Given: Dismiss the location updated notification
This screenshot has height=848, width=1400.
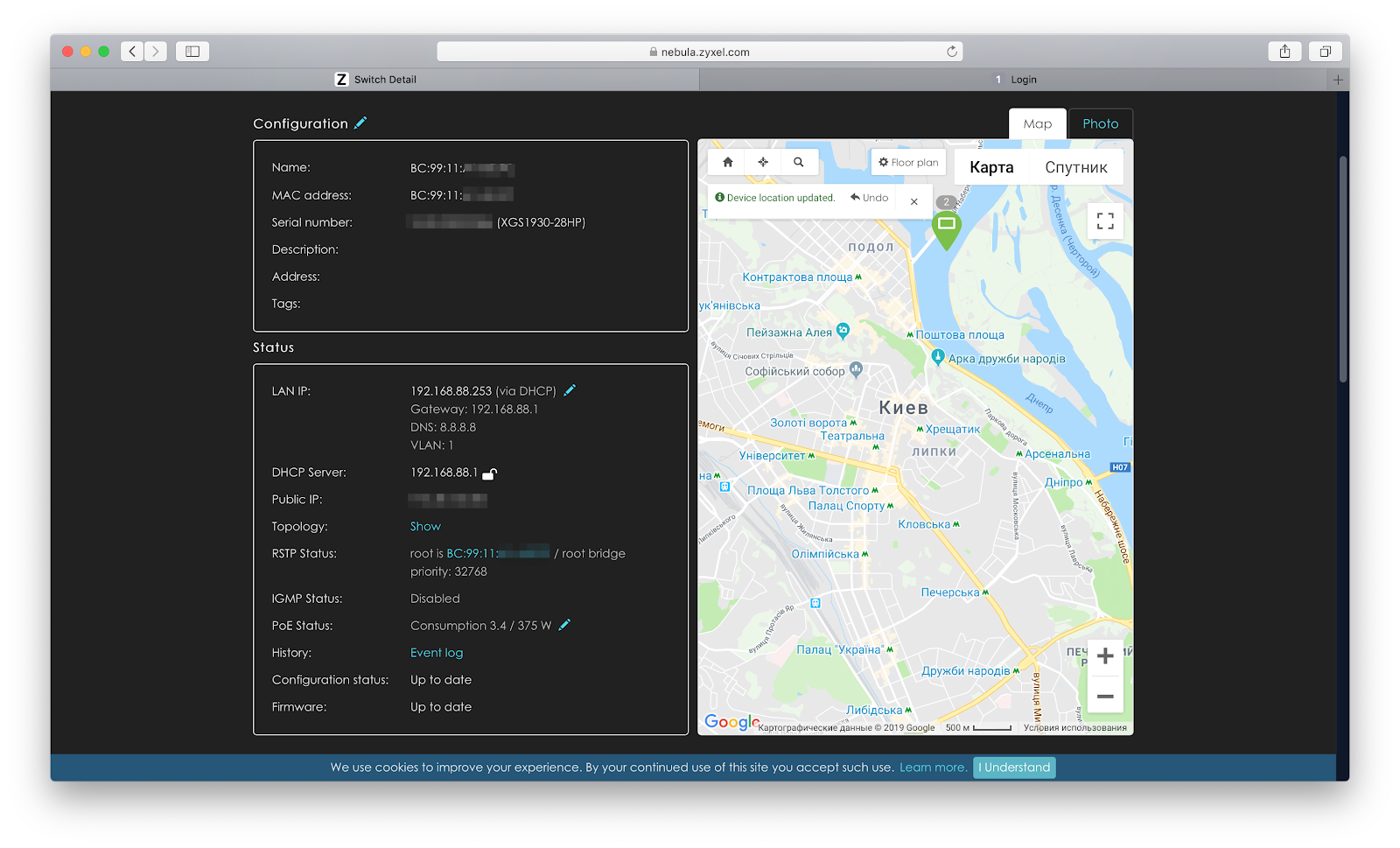Looking at the screenshot, I should click(913, 201).
